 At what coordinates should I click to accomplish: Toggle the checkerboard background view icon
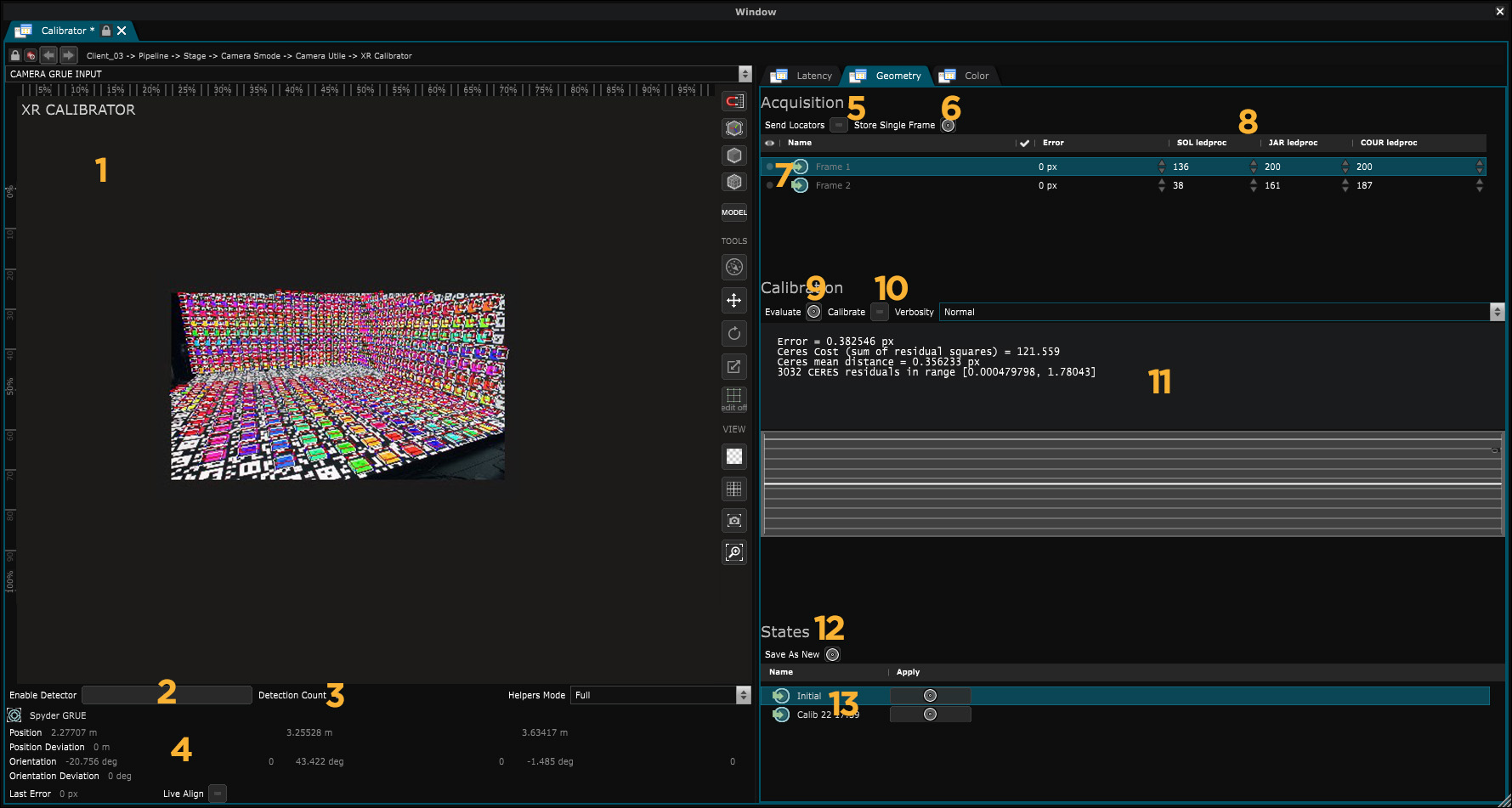(x=734, y=456)
